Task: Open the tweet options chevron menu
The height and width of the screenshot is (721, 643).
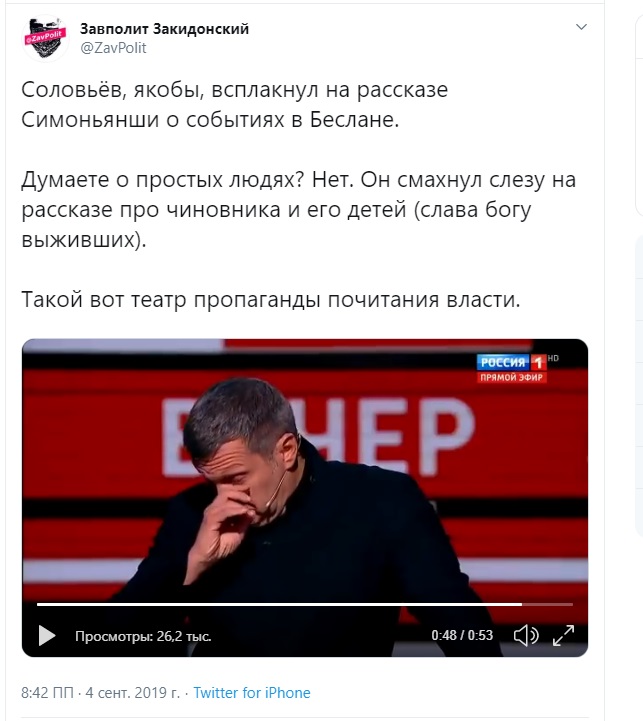Action: pos(581,27)
